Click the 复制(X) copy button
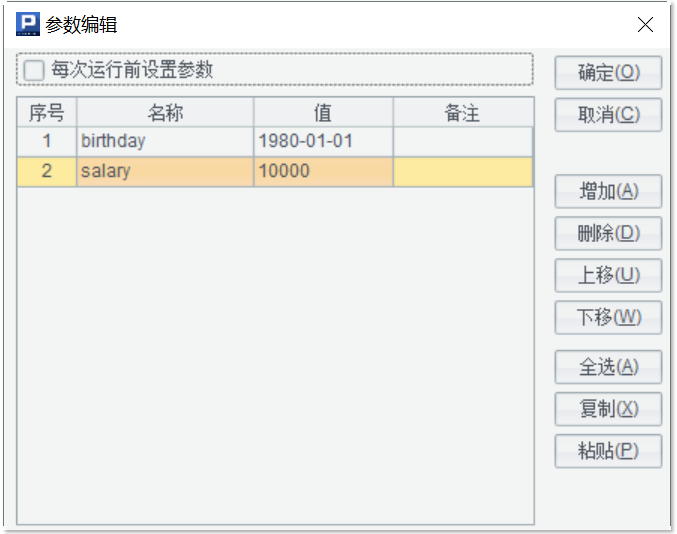This screenshot has width=677, height=534. [x=608, y=409]
